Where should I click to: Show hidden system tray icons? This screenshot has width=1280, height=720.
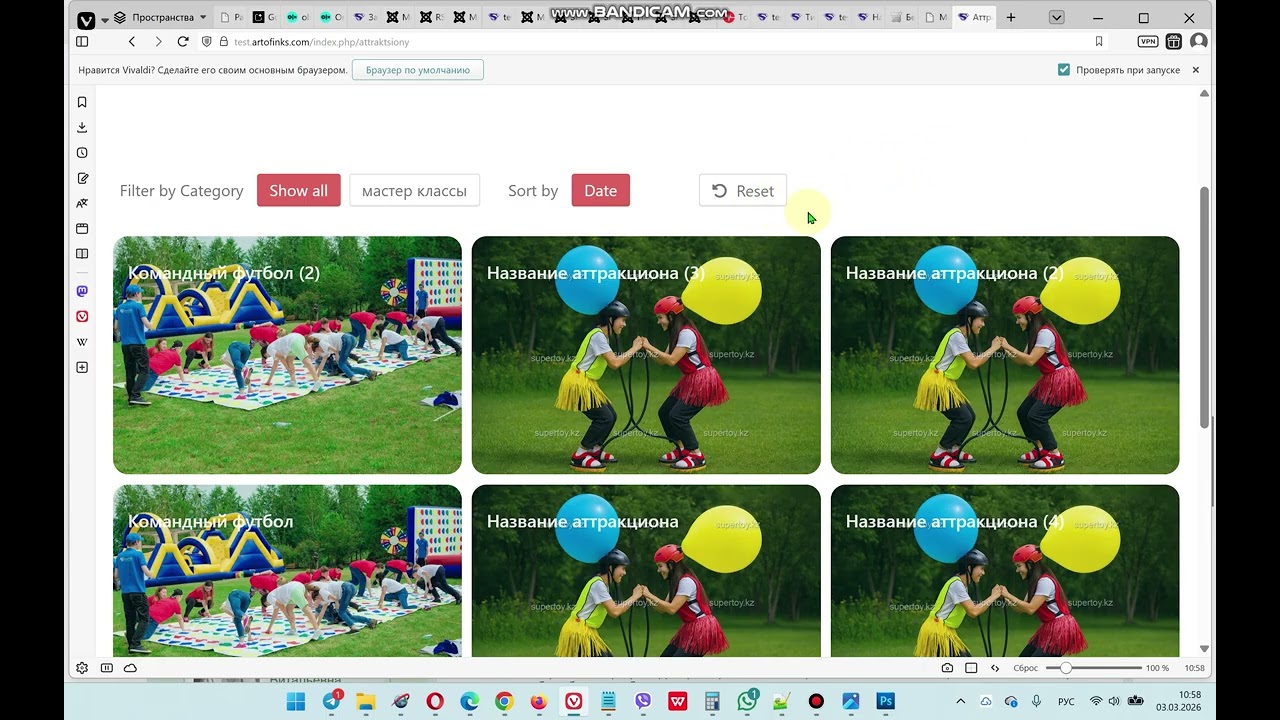961,701
